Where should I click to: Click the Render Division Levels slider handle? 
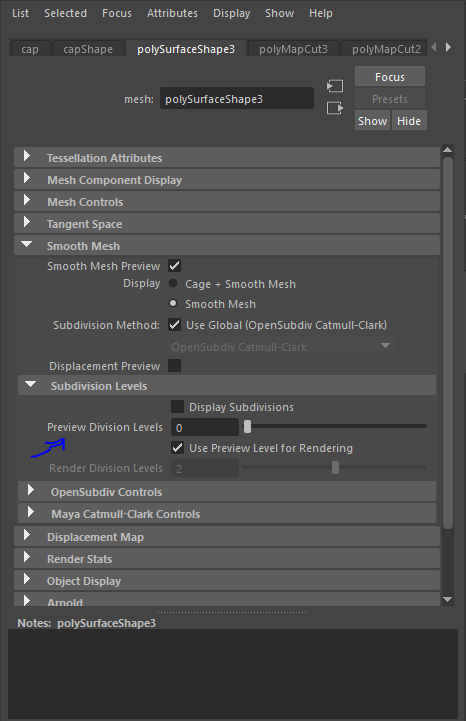click(x=335, y=468)
